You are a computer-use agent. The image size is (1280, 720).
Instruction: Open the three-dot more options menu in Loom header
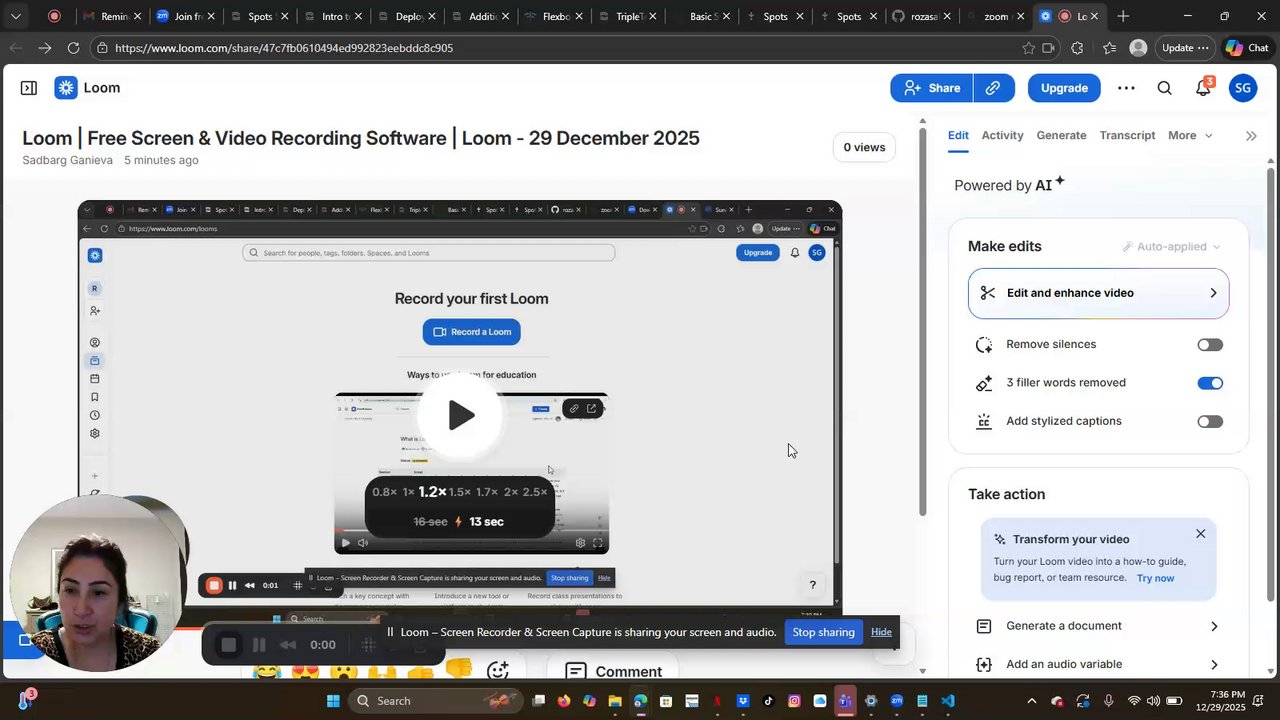pyautogui.click(x=1126, y=88)
